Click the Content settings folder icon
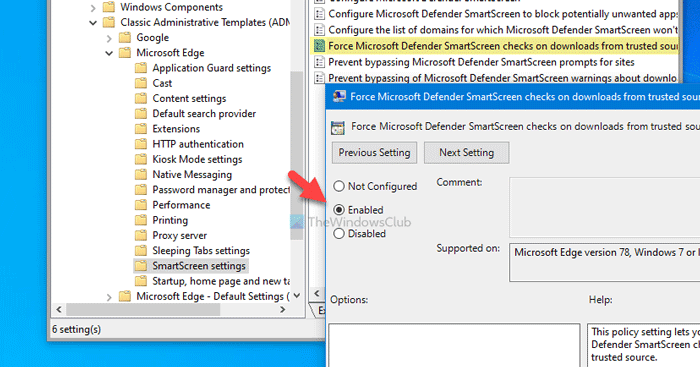Screen dimensions: 700x367 [141, 98]
